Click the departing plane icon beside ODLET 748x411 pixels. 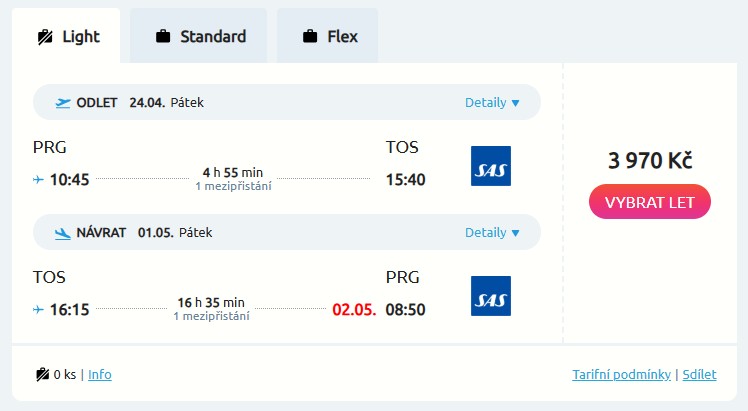point(64,102)
